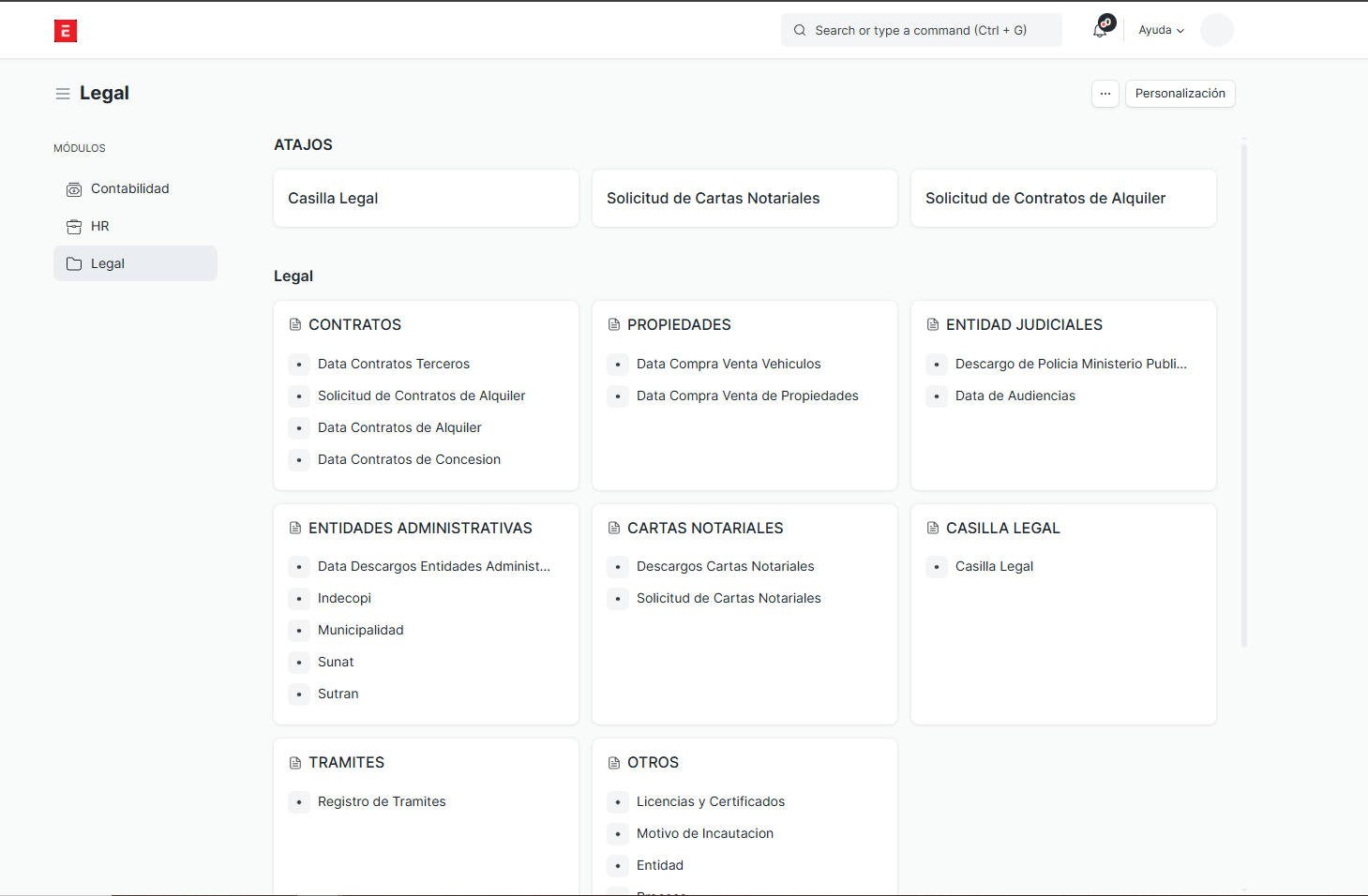Click the page vertical scrollbar

[1244, 394]
